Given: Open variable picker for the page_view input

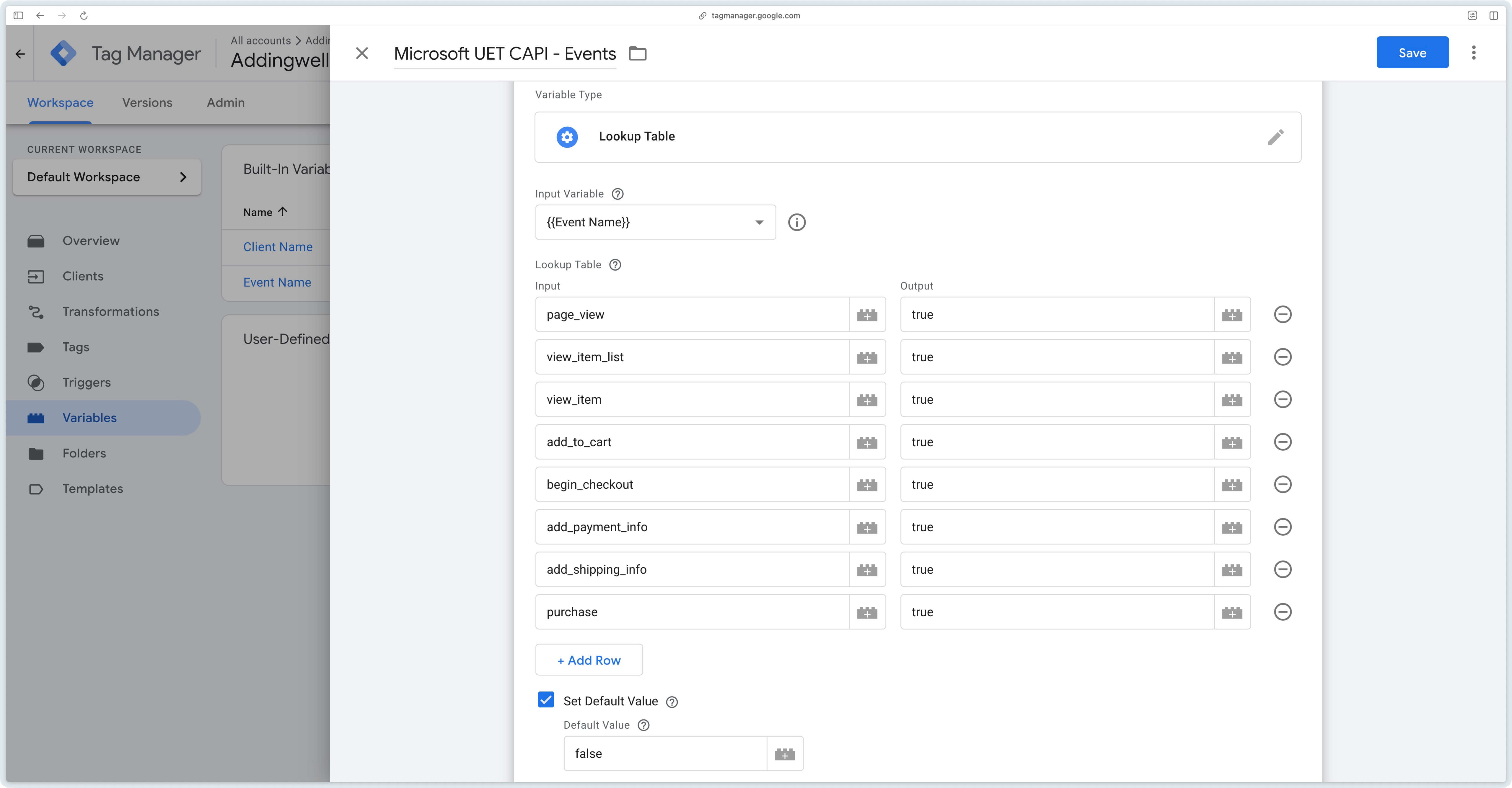Looking at the screenshot, I should pos(867,315).
